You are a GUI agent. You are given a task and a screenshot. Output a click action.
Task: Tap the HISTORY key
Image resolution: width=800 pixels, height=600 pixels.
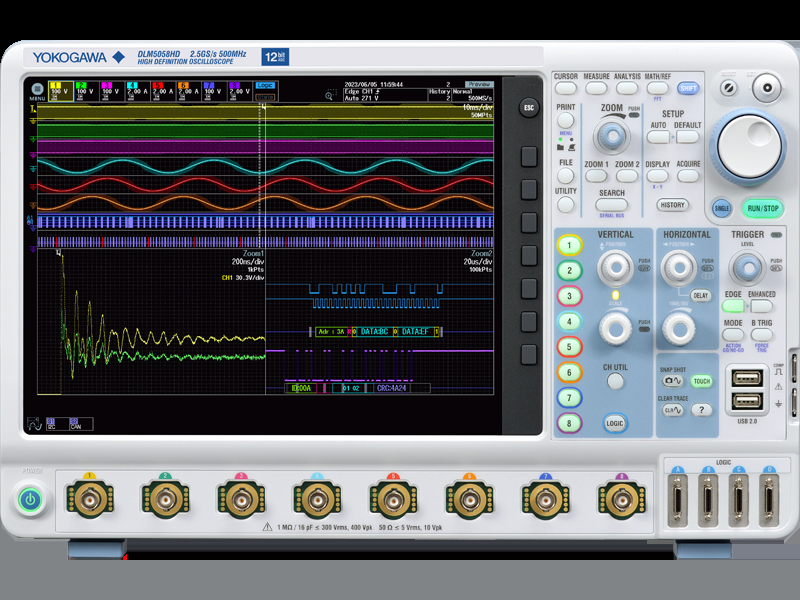tap(672, 205)
